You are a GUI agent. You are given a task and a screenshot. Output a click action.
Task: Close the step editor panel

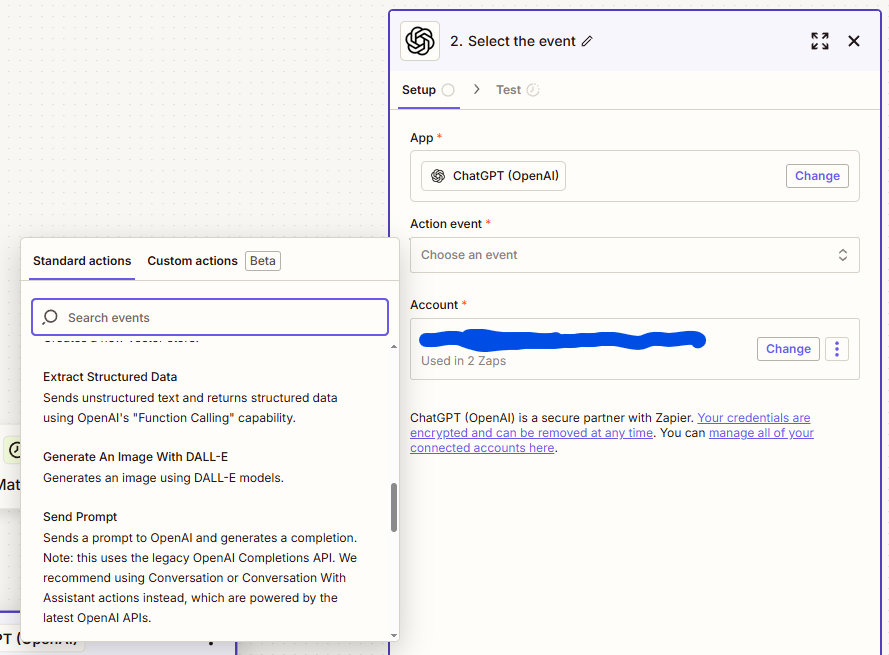853,41
